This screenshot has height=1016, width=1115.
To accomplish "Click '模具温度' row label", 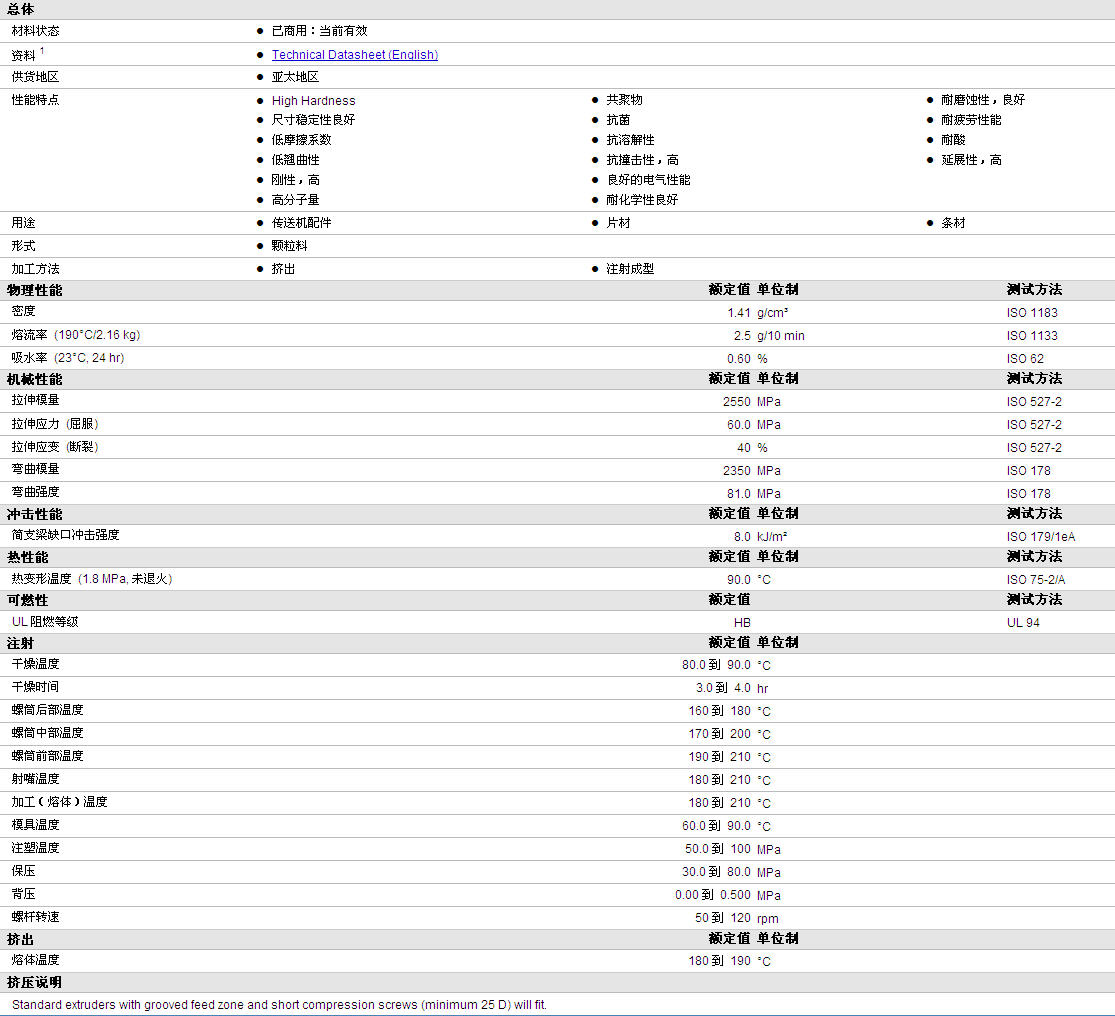I will coord(36,825).
